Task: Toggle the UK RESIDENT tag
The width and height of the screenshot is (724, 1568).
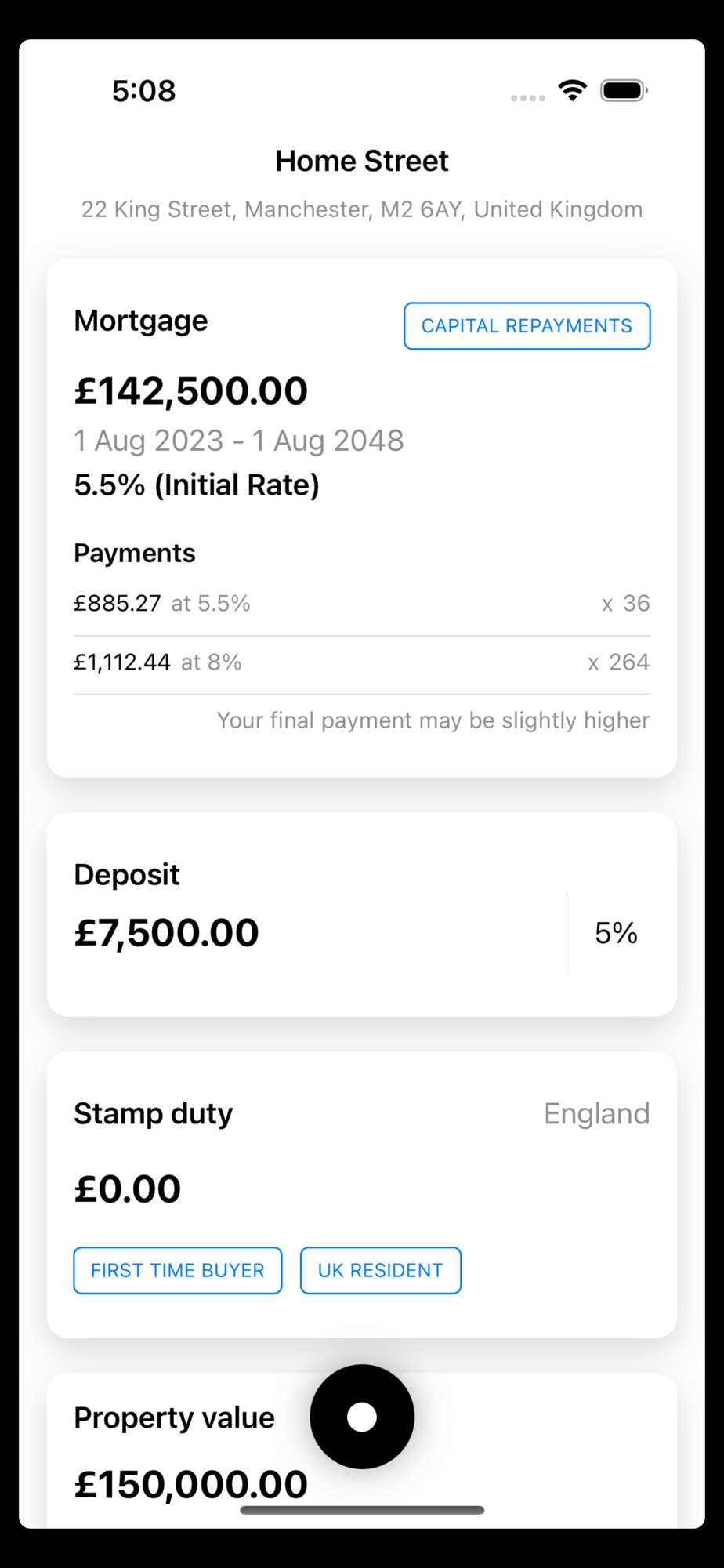Action: click(381, 1270)
